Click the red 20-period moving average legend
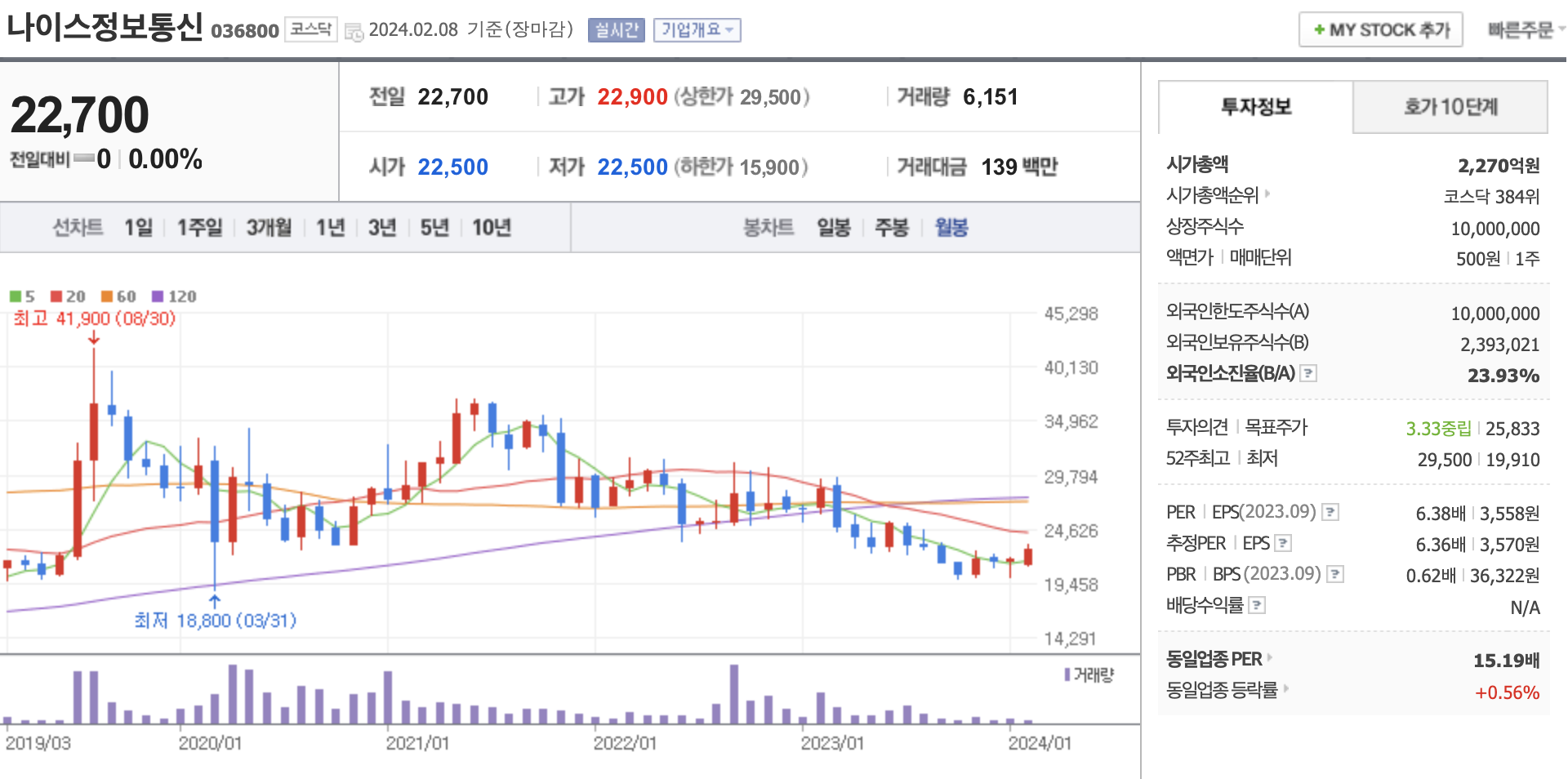This screenshot has height=779, width=1568. 68,296
